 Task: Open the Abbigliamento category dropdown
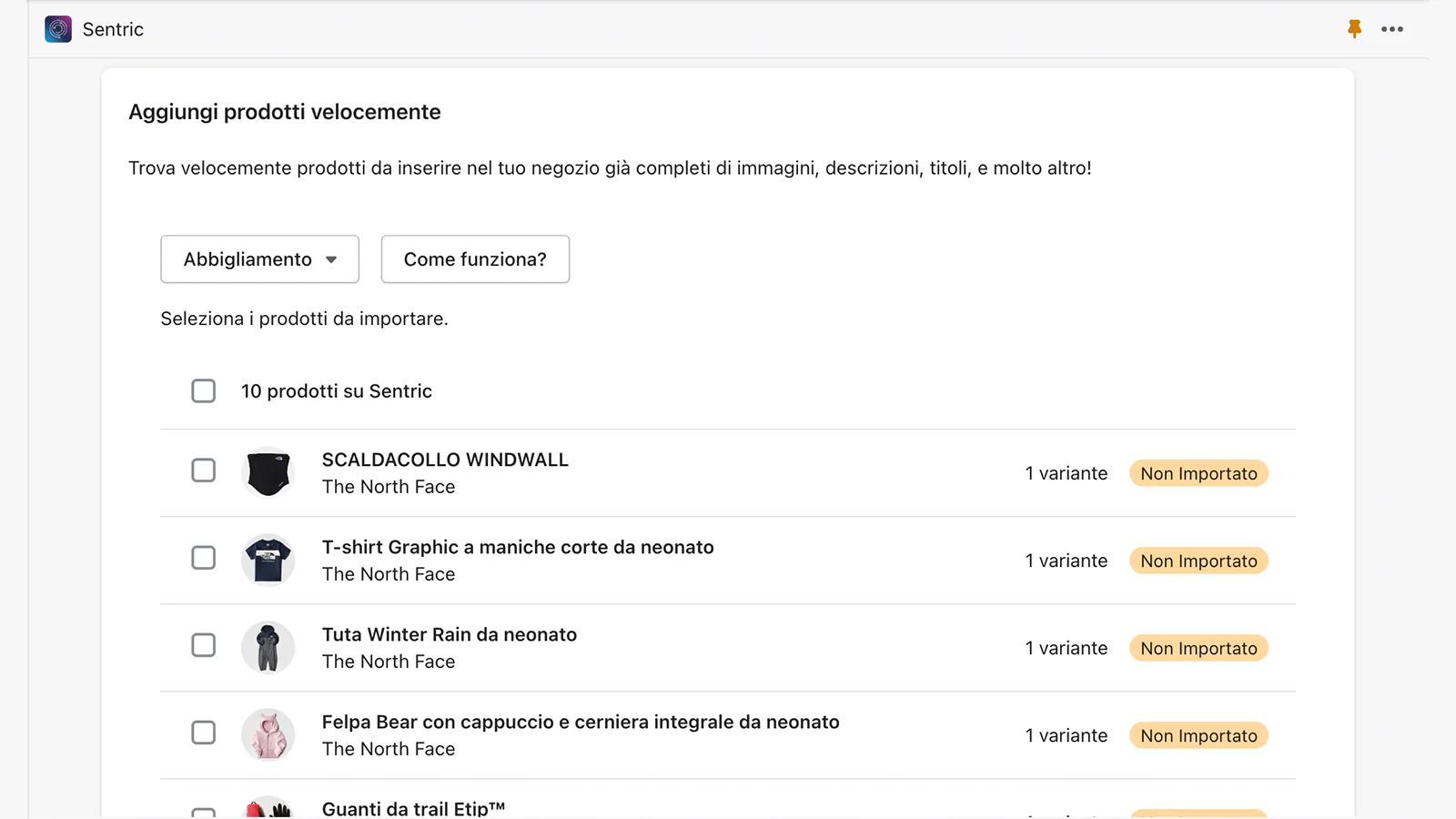point(260,259)
